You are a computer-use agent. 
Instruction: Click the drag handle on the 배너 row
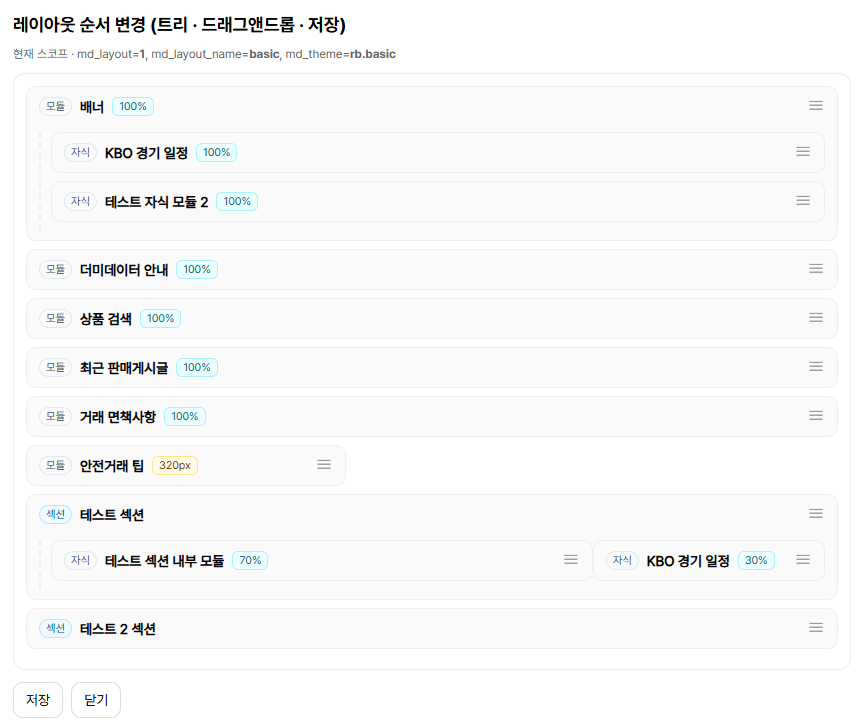816,106
